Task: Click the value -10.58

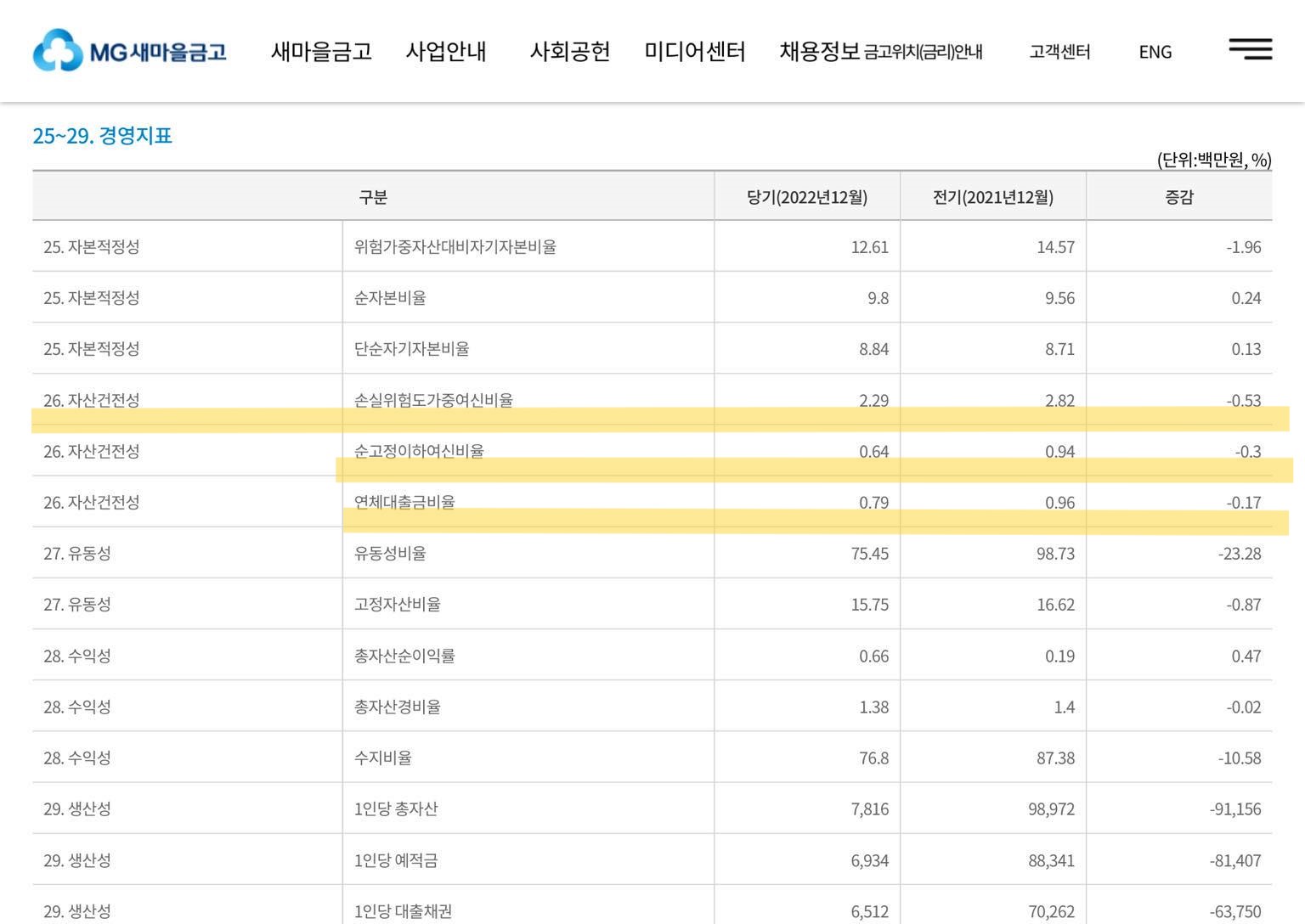Action: pyautogui.click(x=1240, y=758)
